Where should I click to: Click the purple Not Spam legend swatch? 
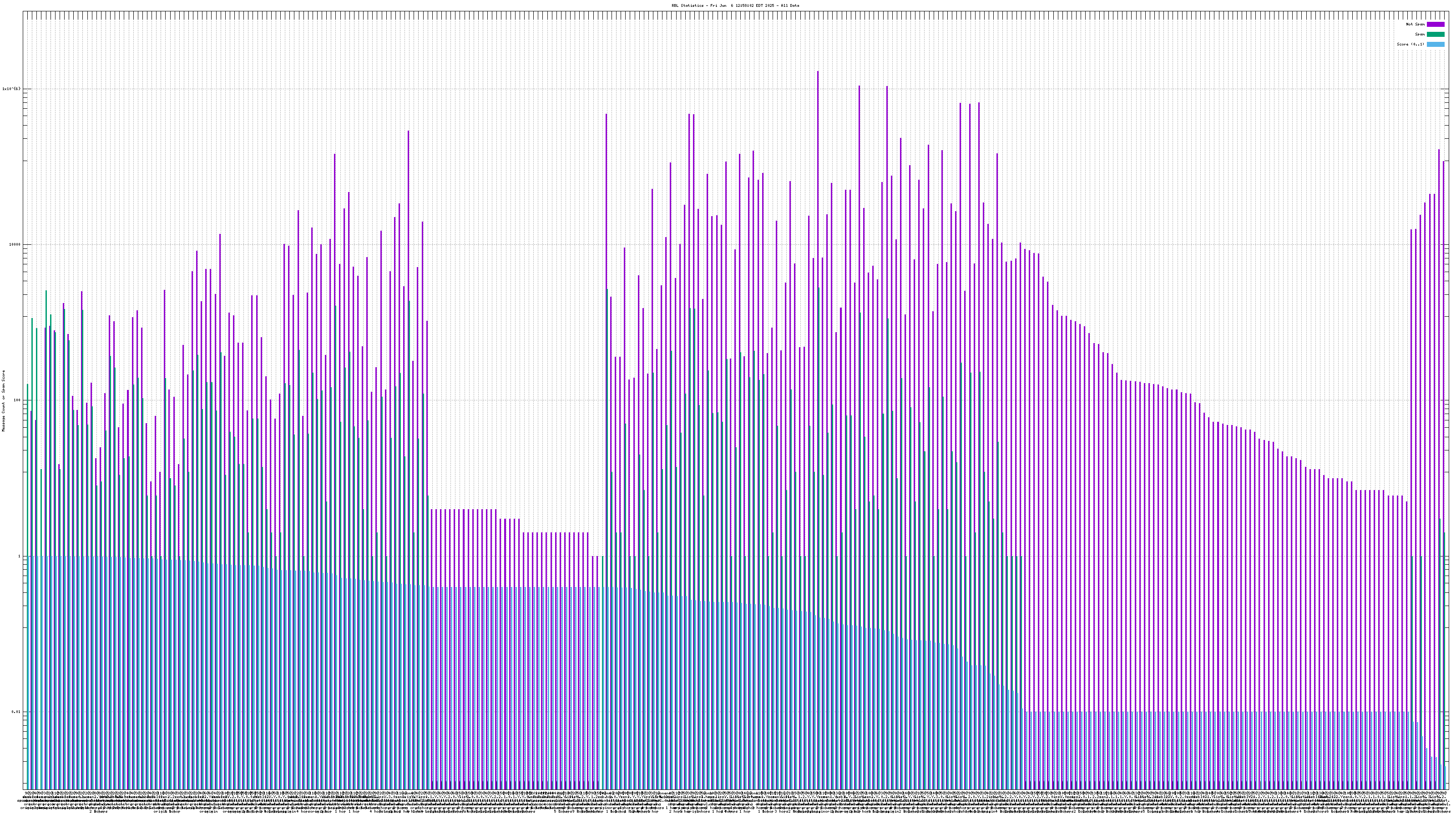1435,24
